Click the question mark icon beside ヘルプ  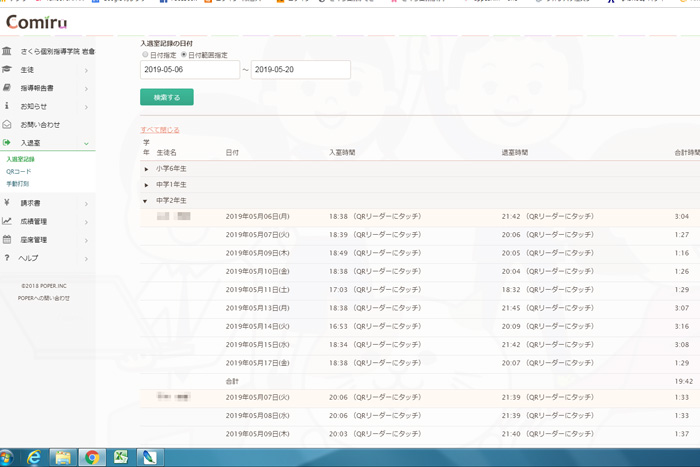tap(8, 258)
